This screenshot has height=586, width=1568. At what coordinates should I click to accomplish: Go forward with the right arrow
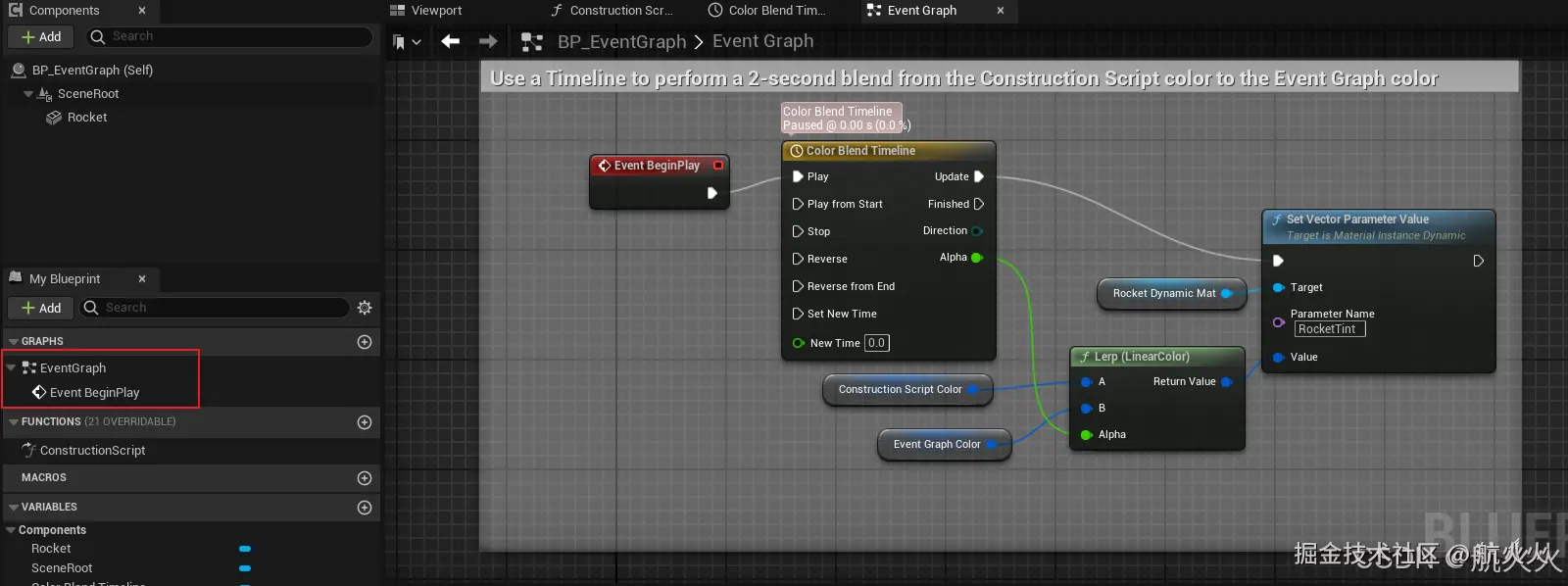[488, 41]
